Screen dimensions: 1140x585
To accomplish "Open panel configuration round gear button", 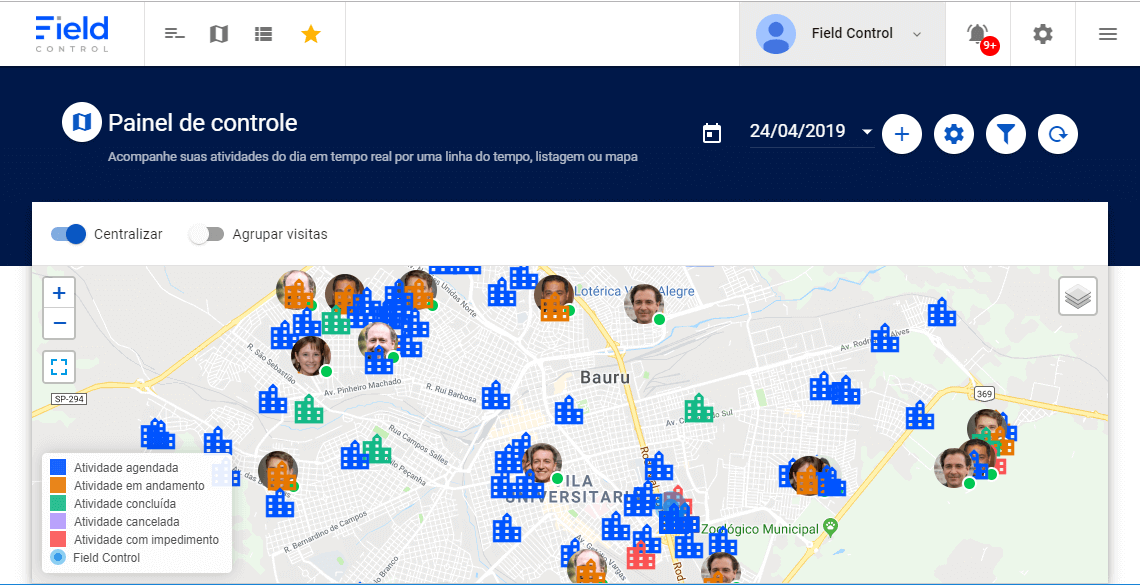I will (x=954, y=134).
